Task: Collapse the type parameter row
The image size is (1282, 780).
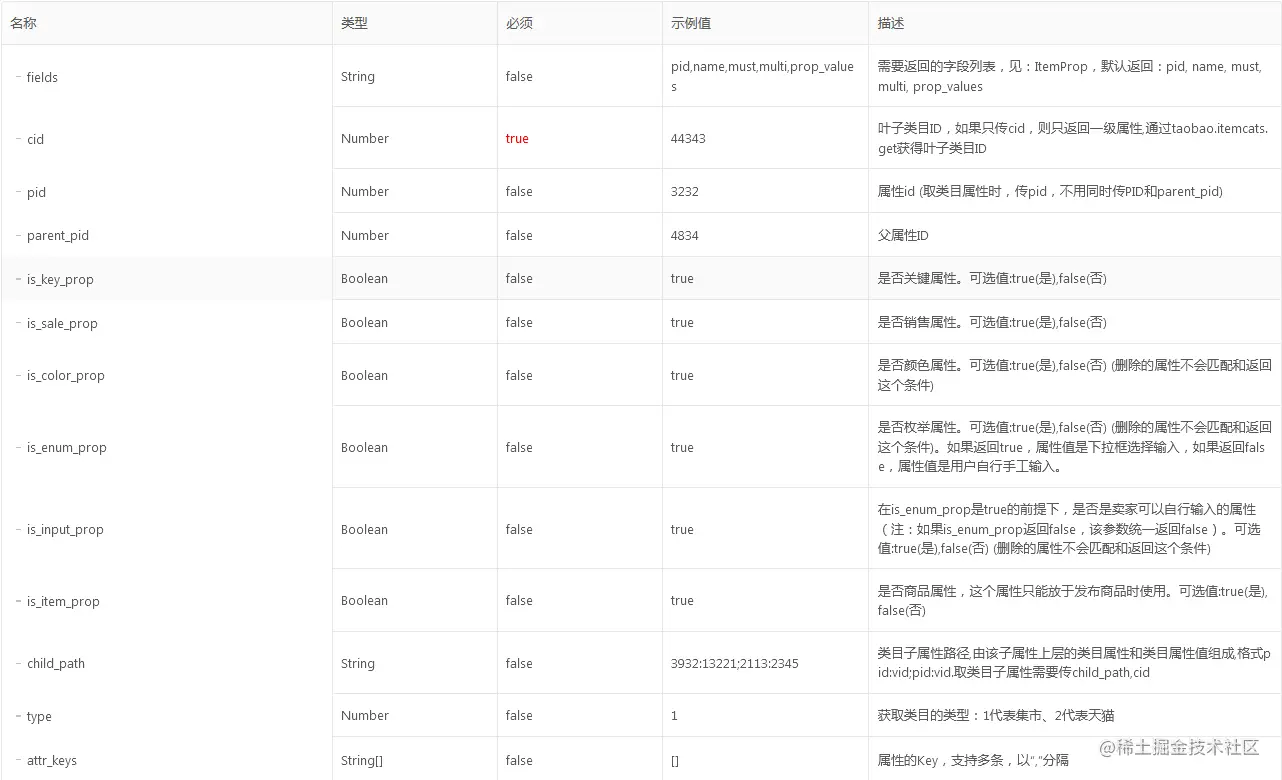Action: (x=17, y=716)
